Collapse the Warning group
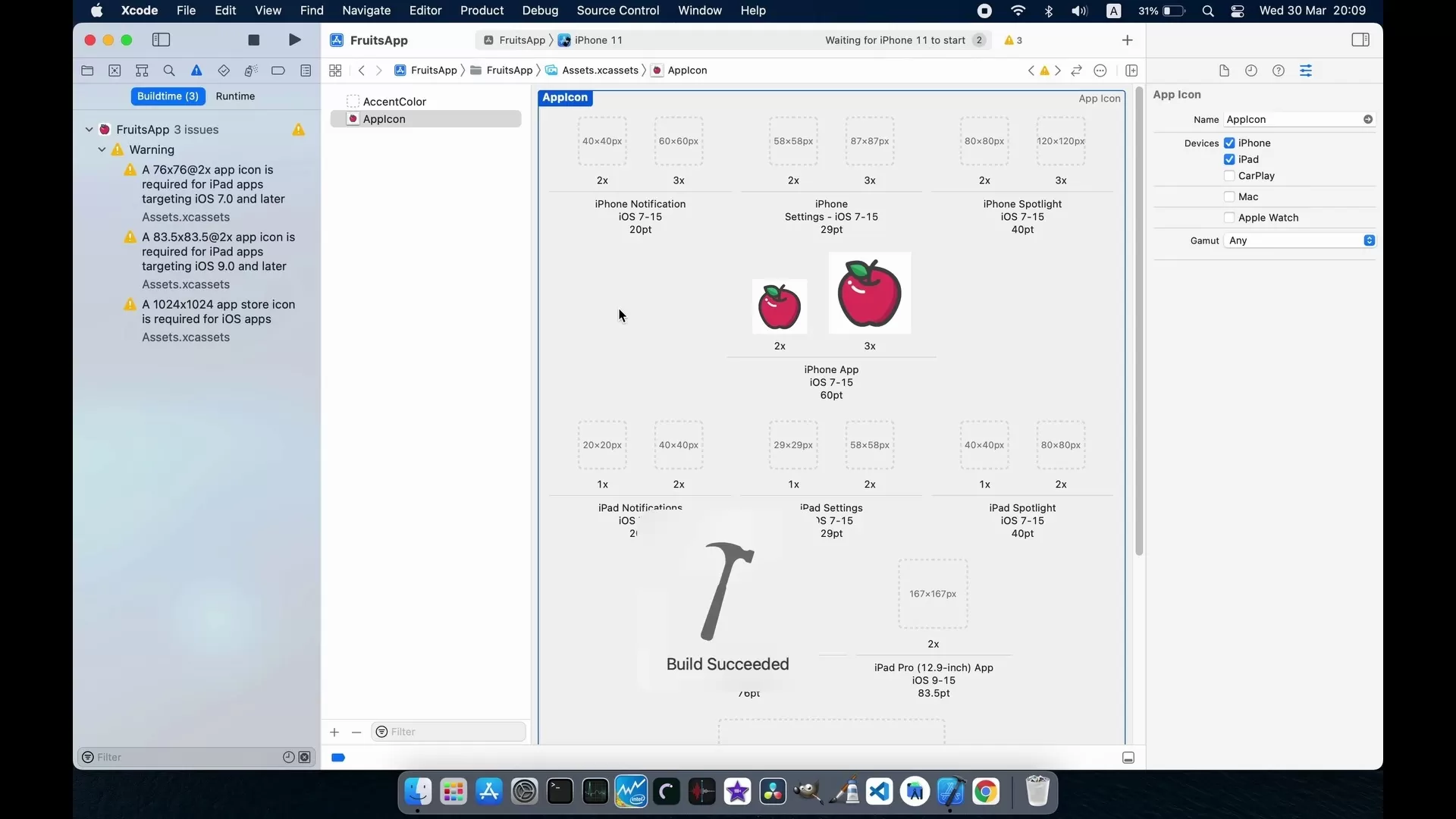Image resolution: width=1456 pixels, height=819 pixels. pyautogui.click(x=102, y=150)
